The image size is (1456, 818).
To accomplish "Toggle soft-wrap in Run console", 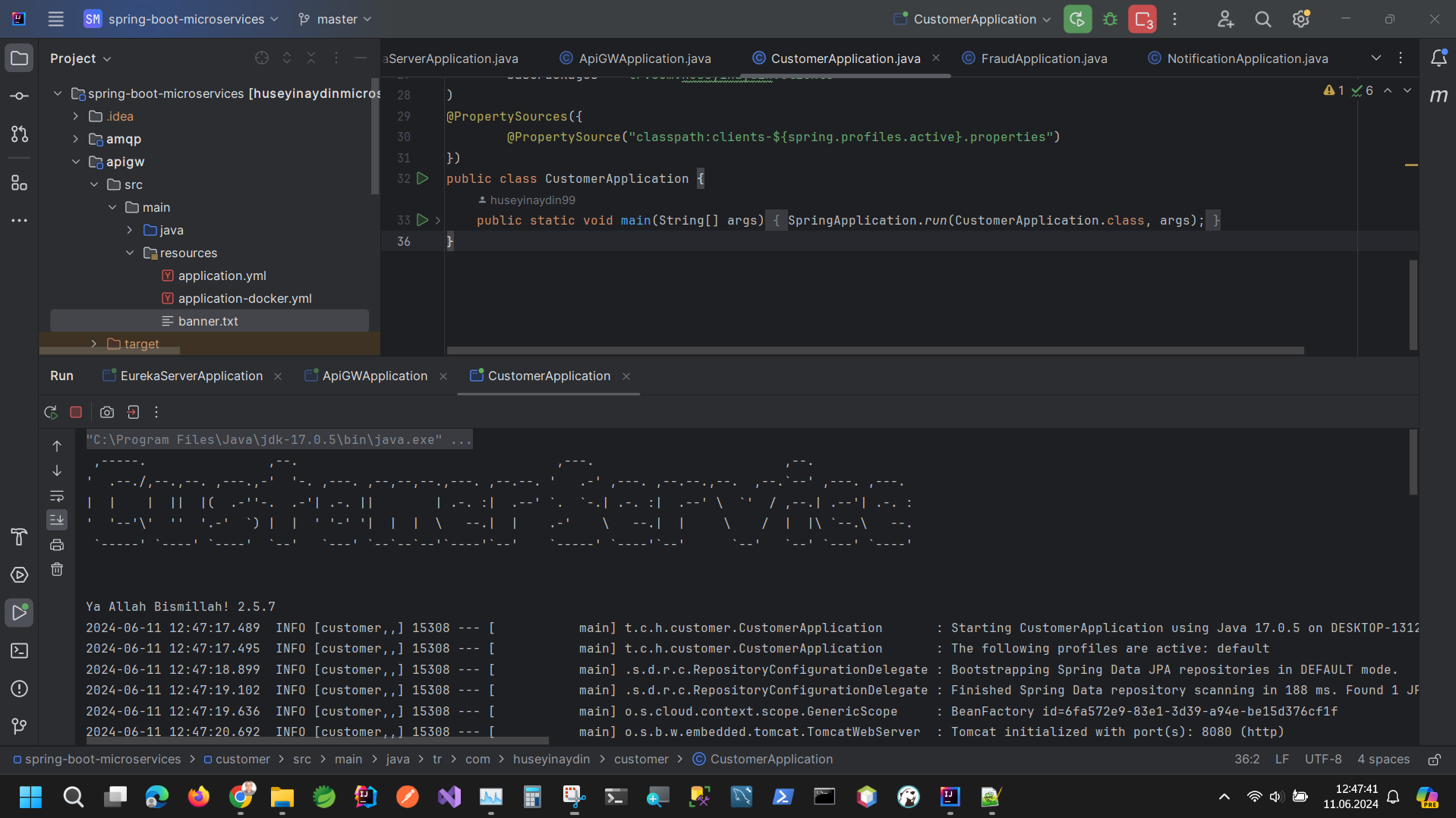I will pyautogui.click(x=57, y=496).
